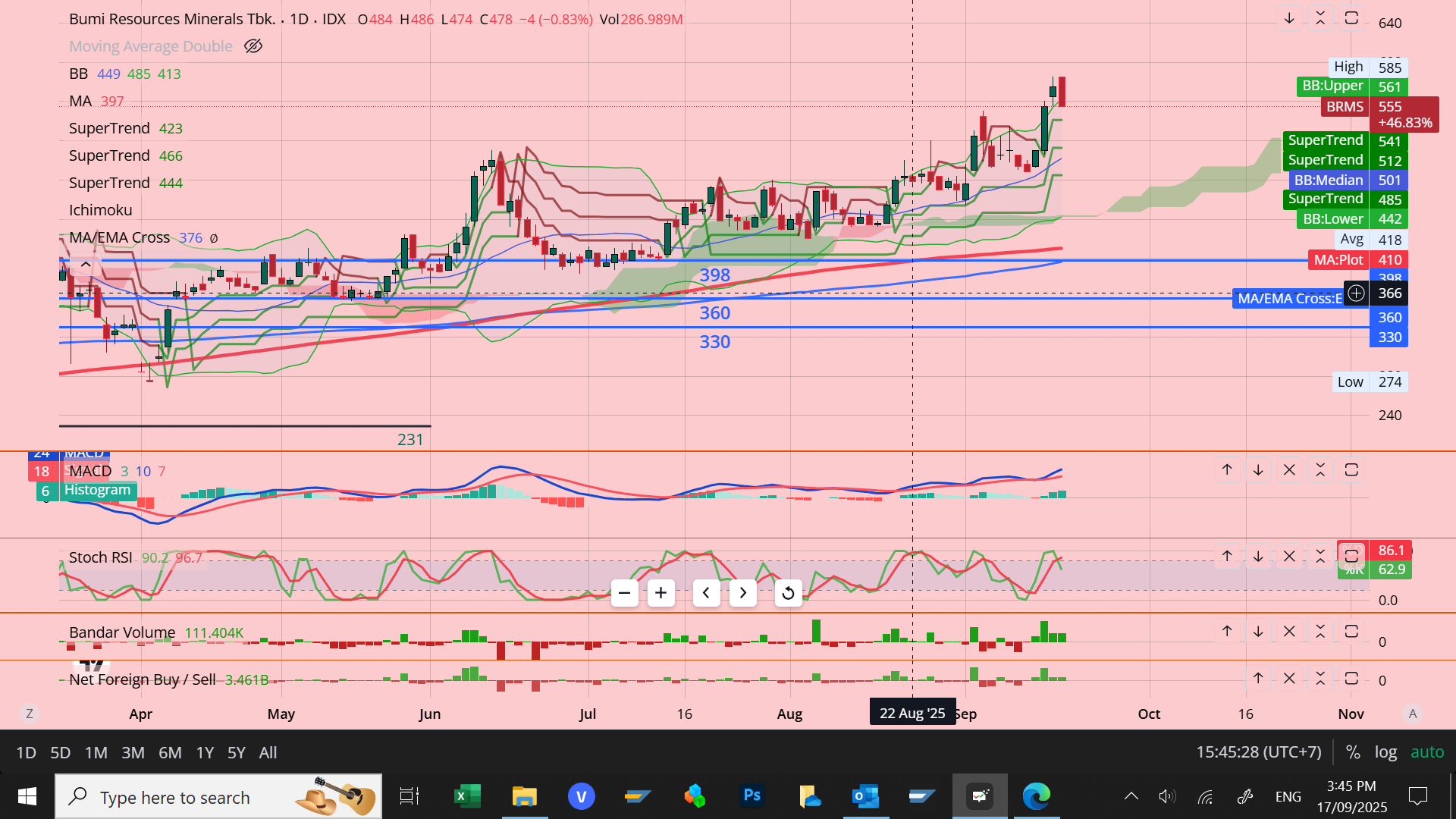Viewport: 1456px width, 819px height.
Task: Toggle log scale mode
Action: (x=1385, y=752)
